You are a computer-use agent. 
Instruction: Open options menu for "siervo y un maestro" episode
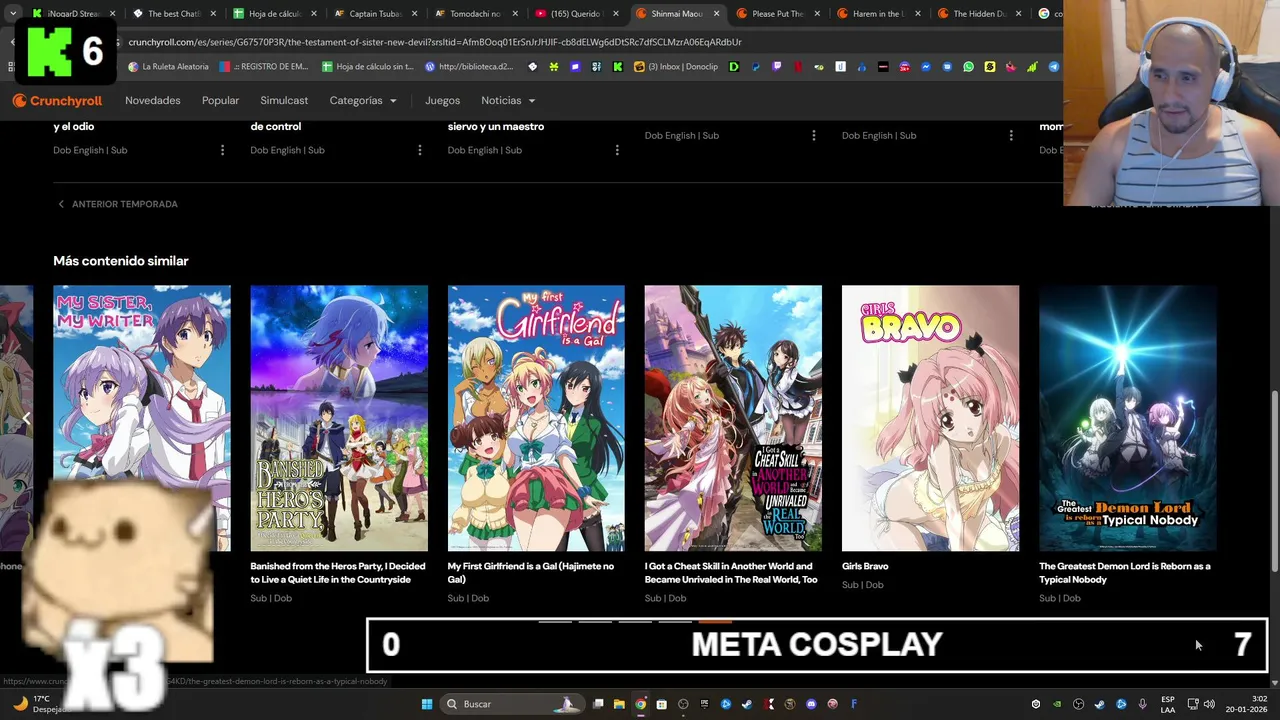(x=616, y=150)
